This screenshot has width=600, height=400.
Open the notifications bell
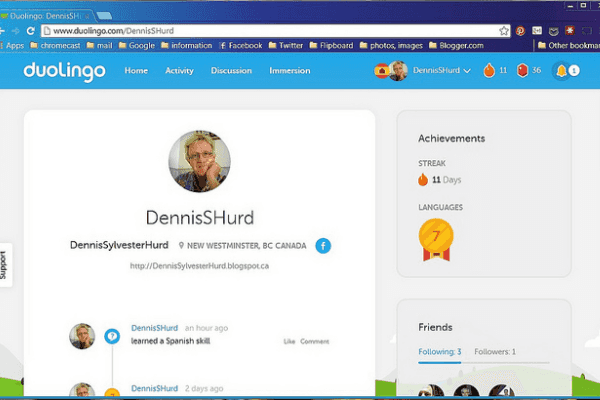pyautogui.click(x=561, y=71)
